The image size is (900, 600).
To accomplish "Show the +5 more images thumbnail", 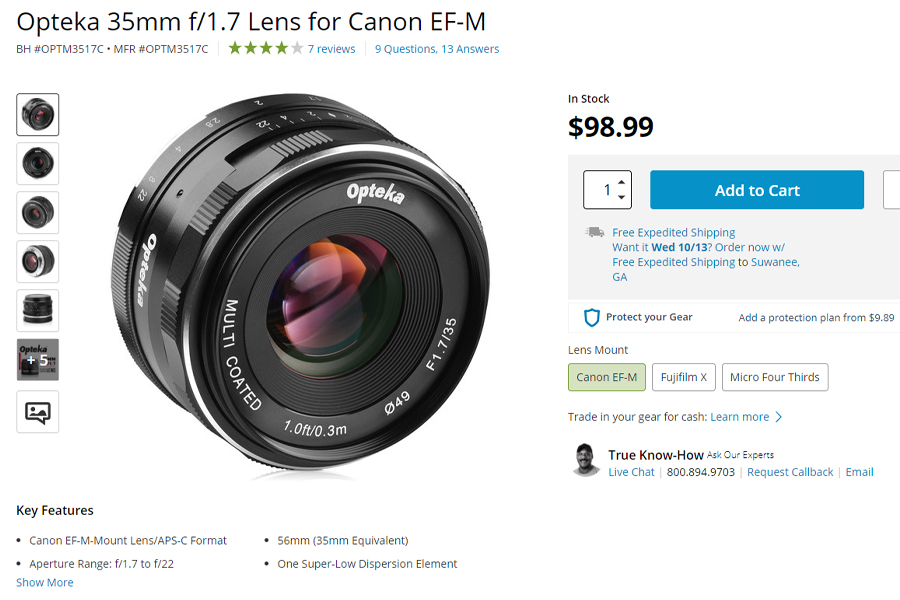I will [x=38, y=360].
